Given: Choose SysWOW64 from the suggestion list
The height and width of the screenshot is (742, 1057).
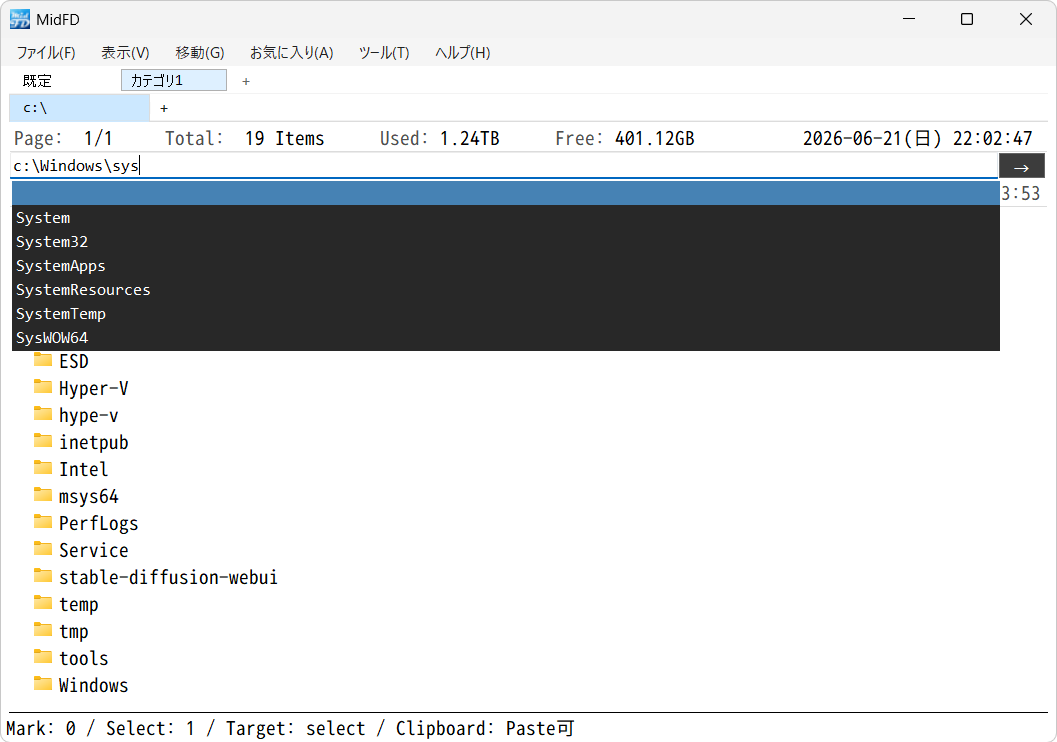Looking at the screenshot, I should (506, 338).
